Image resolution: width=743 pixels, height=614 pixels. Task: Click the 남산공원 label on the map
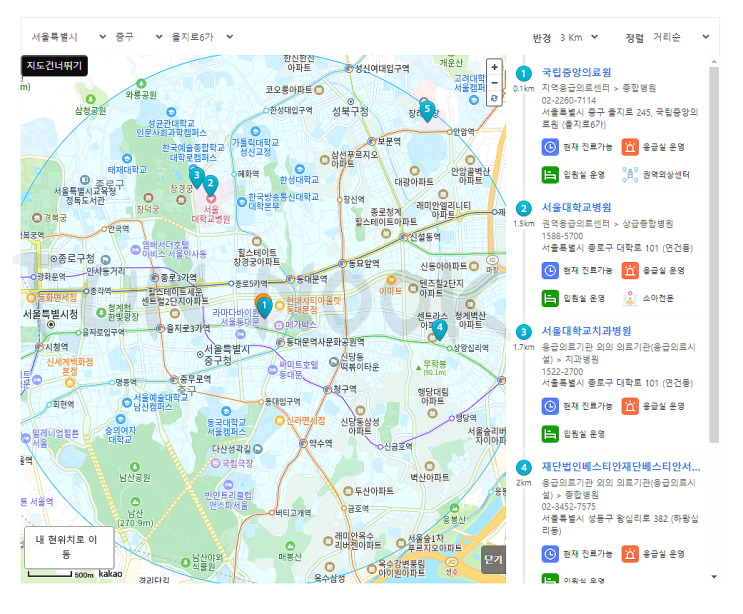point(135,477)
